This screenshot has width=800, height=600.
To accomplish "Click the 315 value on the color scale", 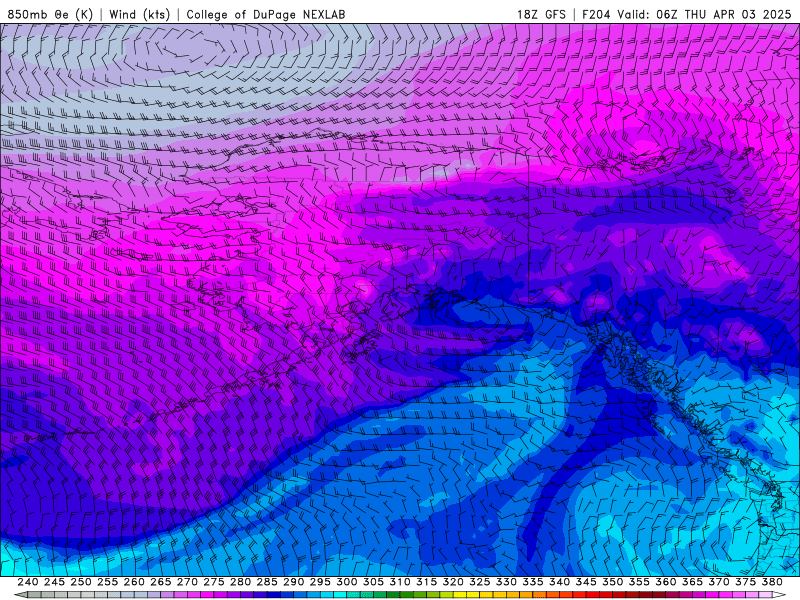I will [427, 582].
